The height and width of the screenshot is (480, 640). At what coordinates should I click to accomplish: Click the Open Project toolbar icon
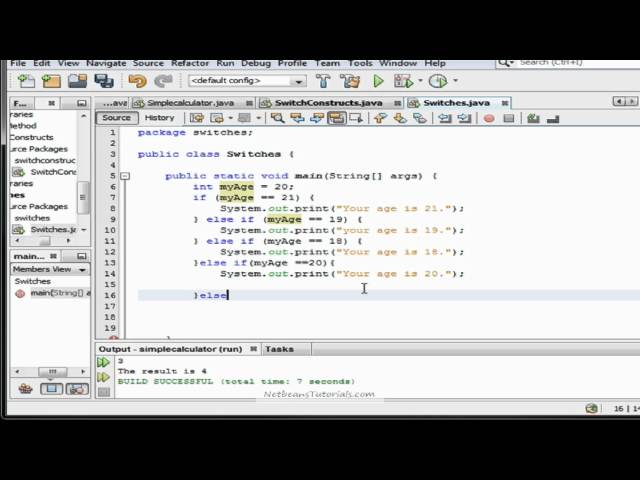pyautogui.click(x=78, y=81)
